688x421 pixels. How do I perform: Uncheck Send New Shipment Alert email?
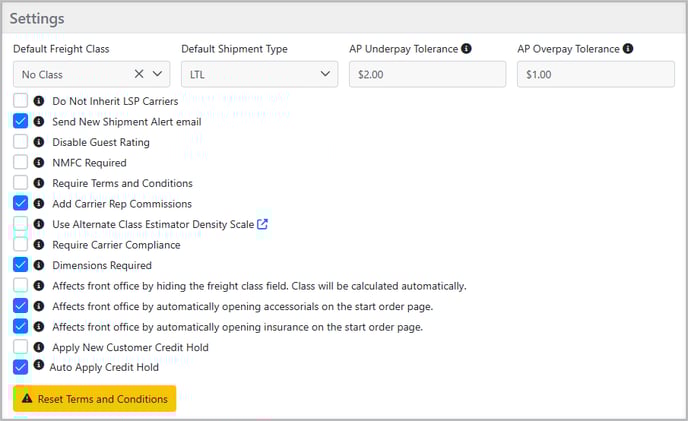[x=21, y=121]
